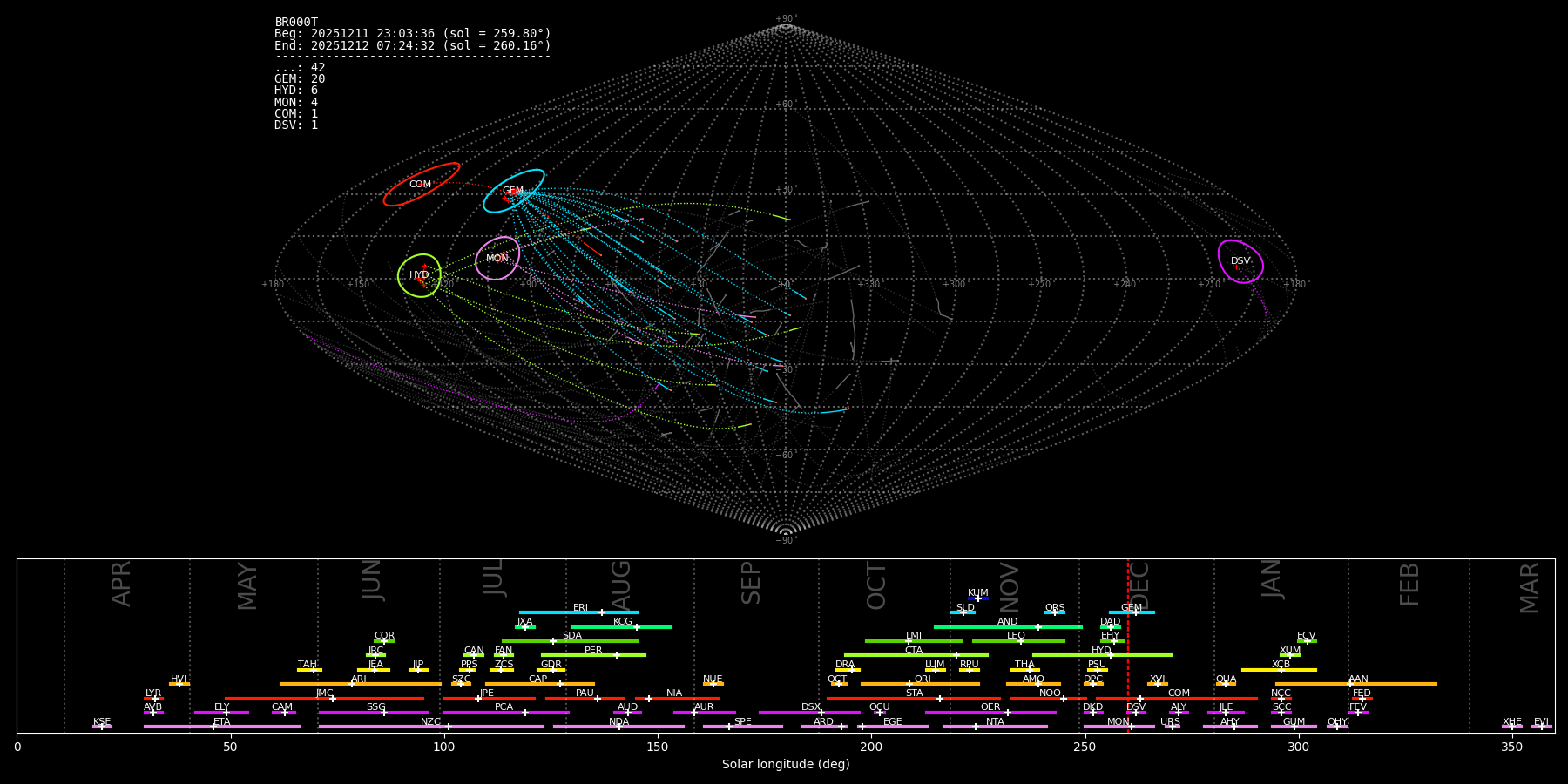The width and height of the screenshot is (1568, 784).
Task: Click the SEP month label
Action: point(751,583)
